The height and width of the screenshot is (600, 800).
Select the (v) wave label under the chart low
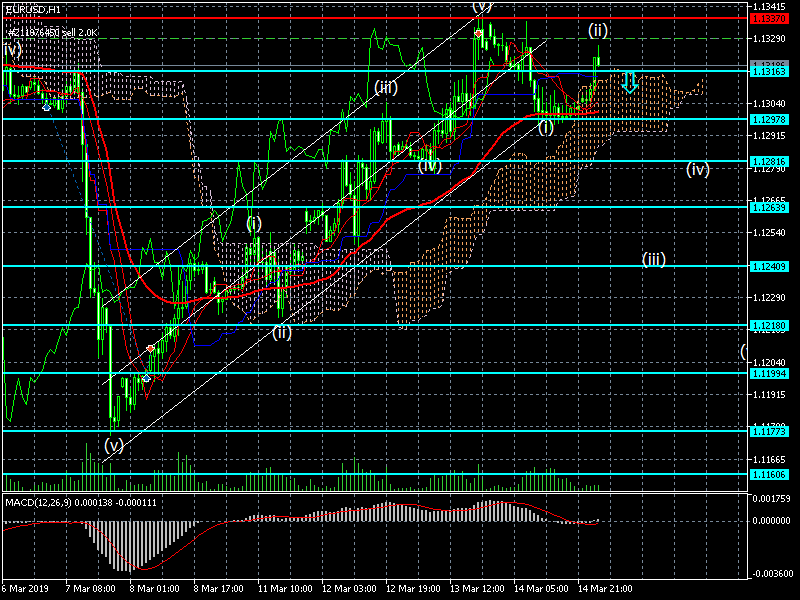114,446
